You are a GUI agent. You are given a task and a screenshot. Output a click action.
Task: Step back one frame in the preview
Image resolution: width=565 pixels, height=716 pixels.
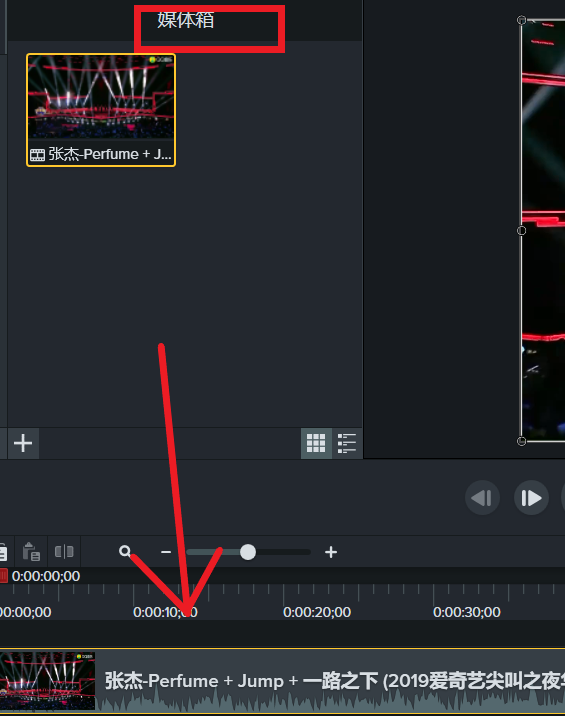click(x=482, y=498)
